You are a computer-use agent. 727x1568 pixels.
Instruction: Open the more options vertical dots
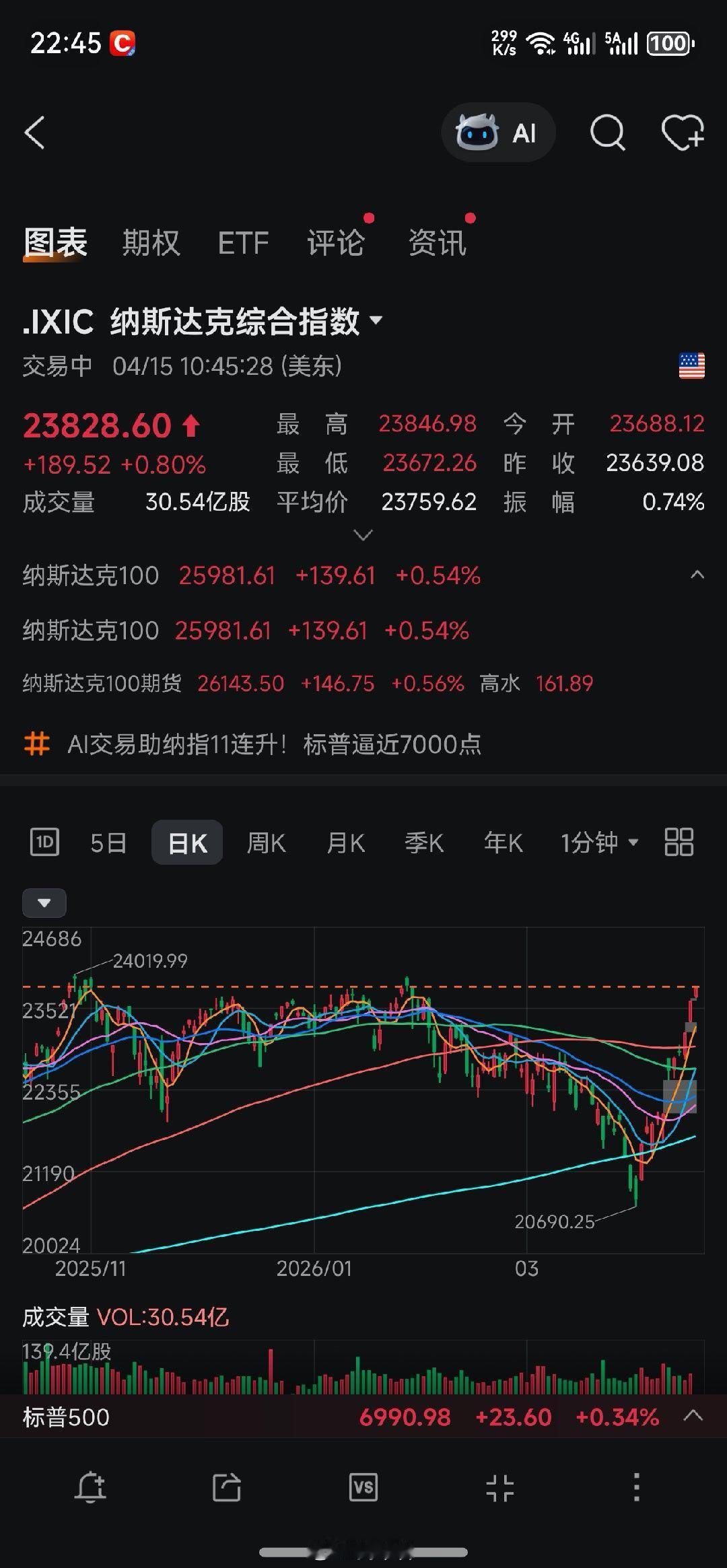pyautogui.click(x=636, y=1487)
